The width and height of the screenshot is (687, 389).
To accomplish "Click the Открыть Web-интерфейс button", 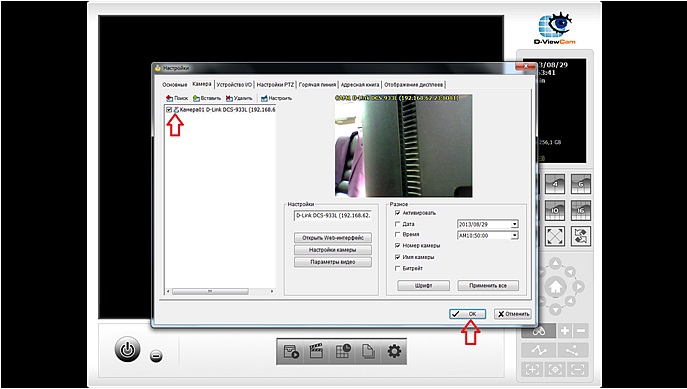I will click(333, 238).
